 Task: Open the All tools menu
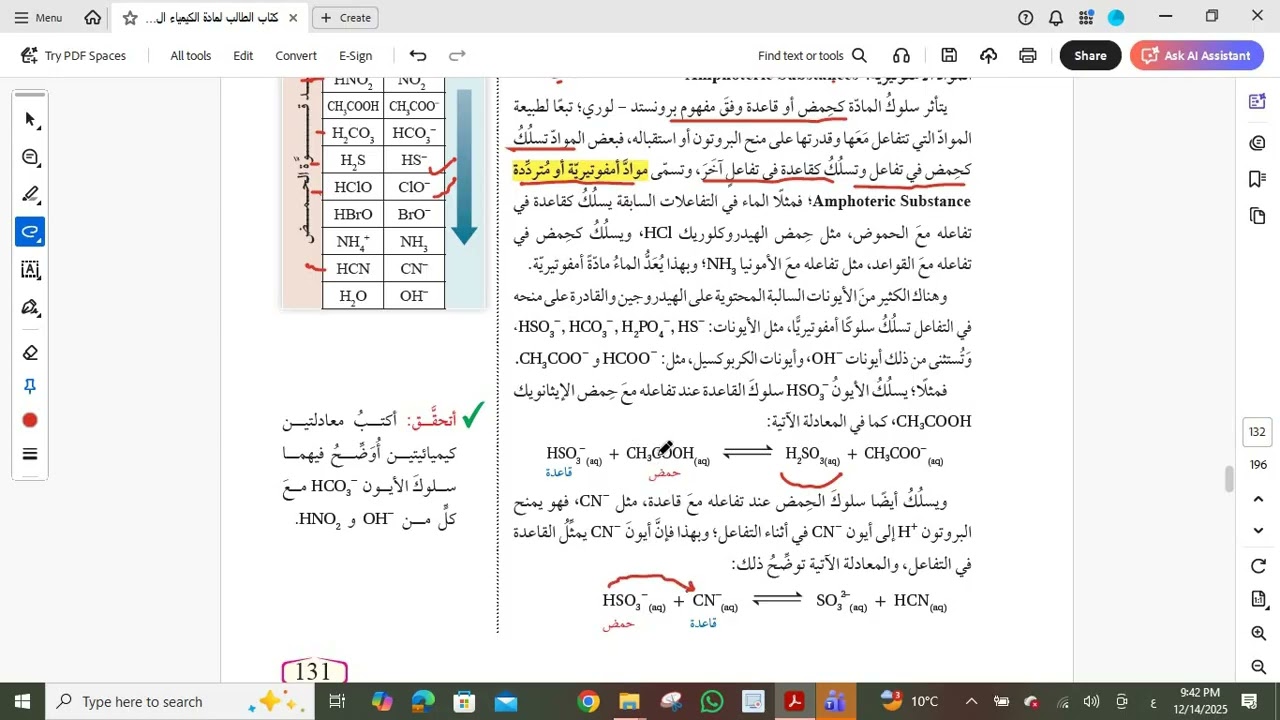[x=190, y=56]
